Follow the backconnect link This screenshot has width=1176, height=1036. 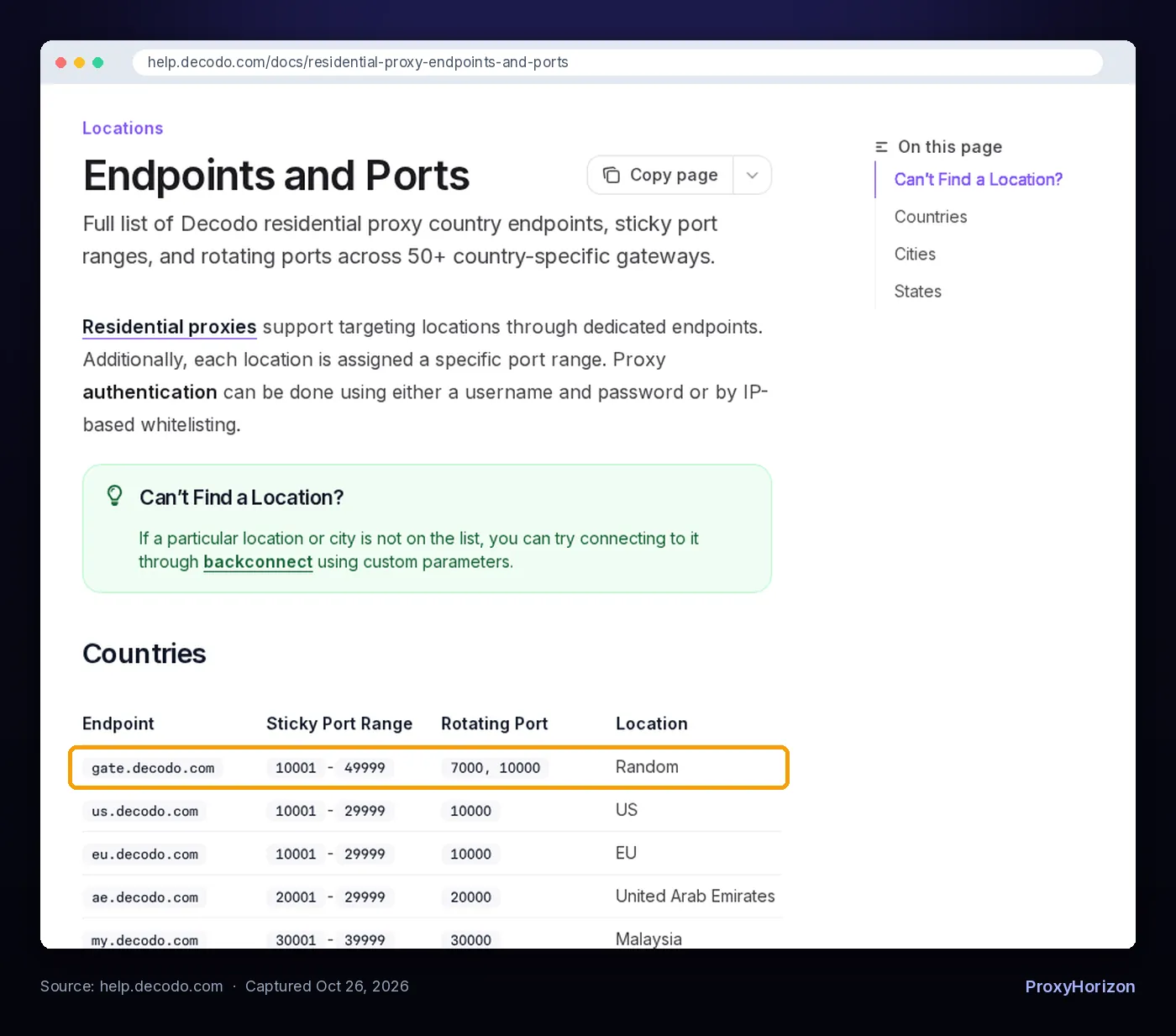point(258,562)
